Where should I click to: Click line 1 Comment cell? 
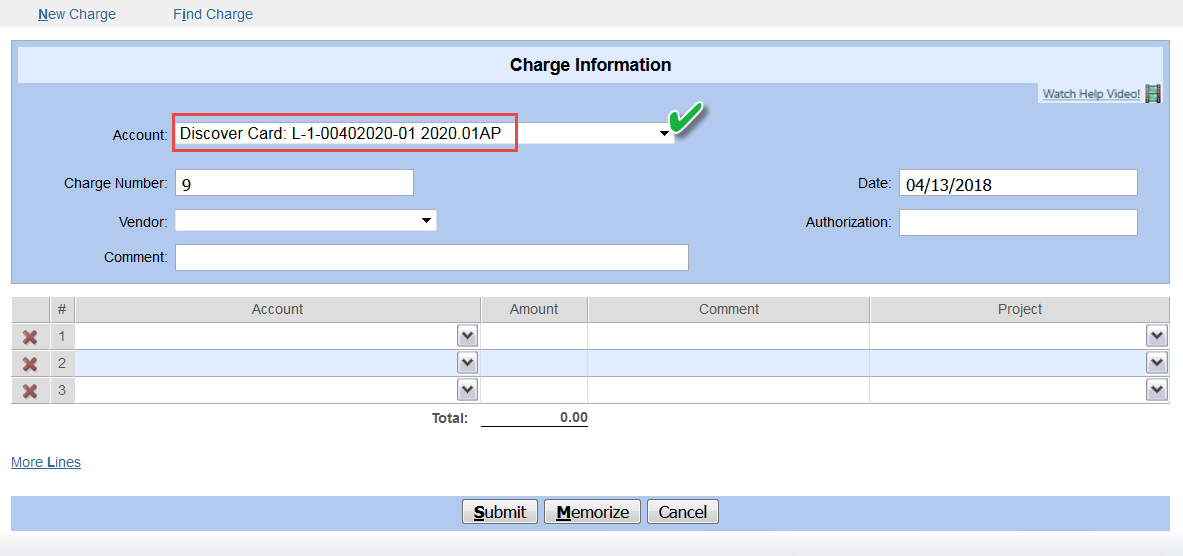coord(729,336)
